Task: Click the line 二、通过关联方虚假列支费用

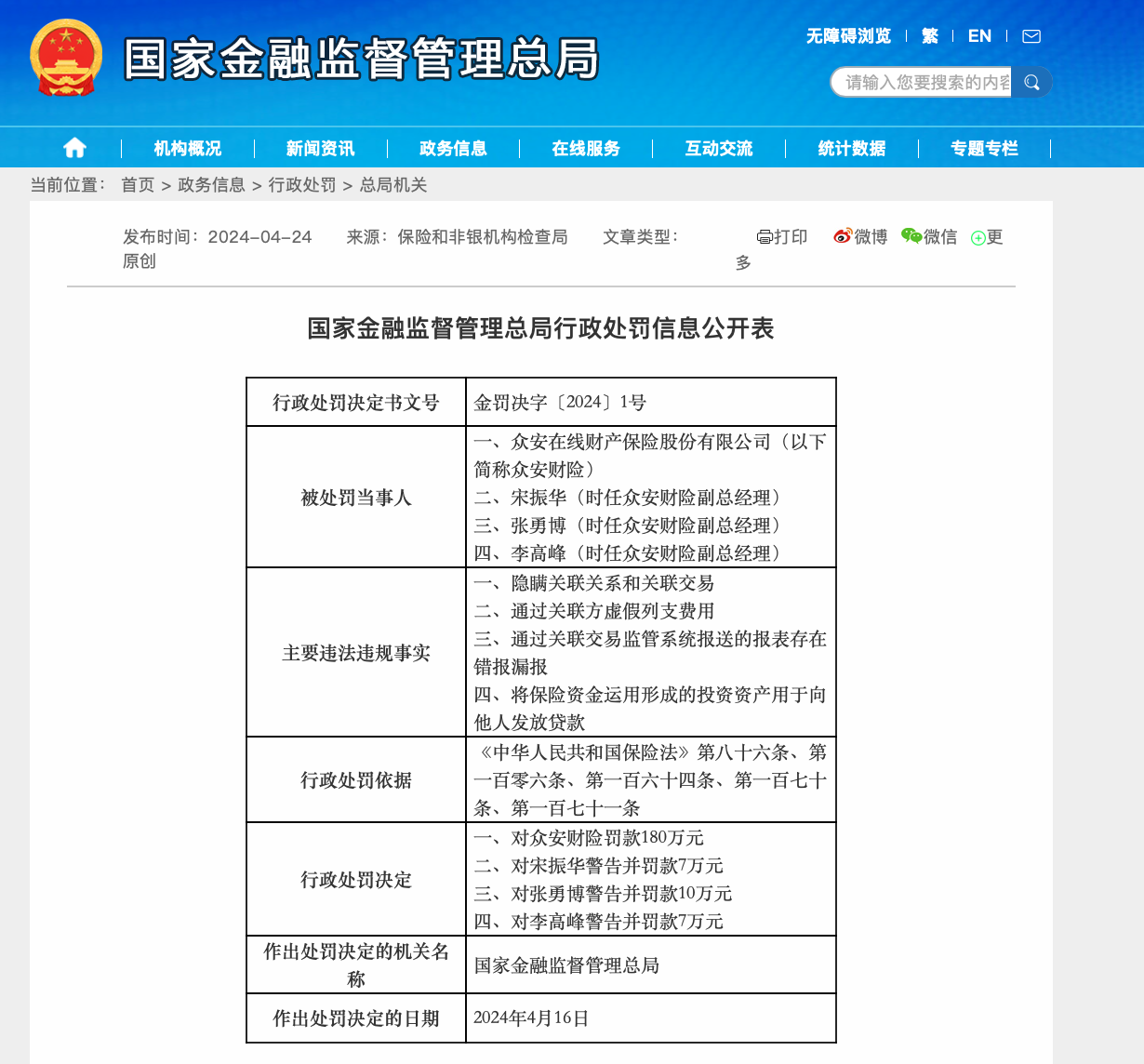Action: 594,611
